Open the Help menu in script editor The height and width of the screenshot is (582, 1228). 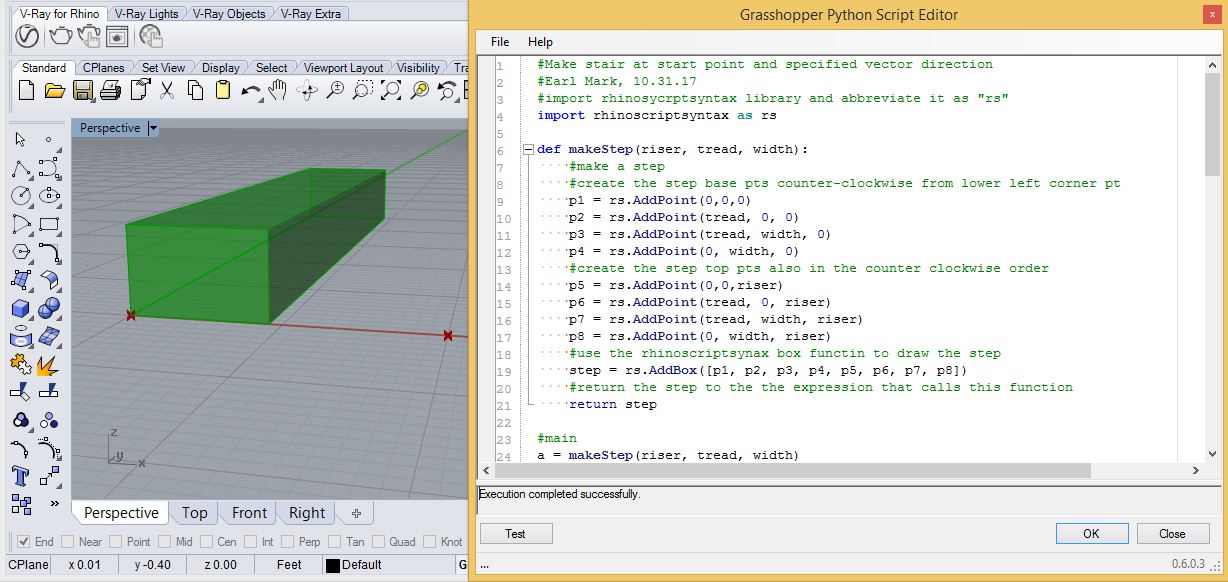pos(540,42)
